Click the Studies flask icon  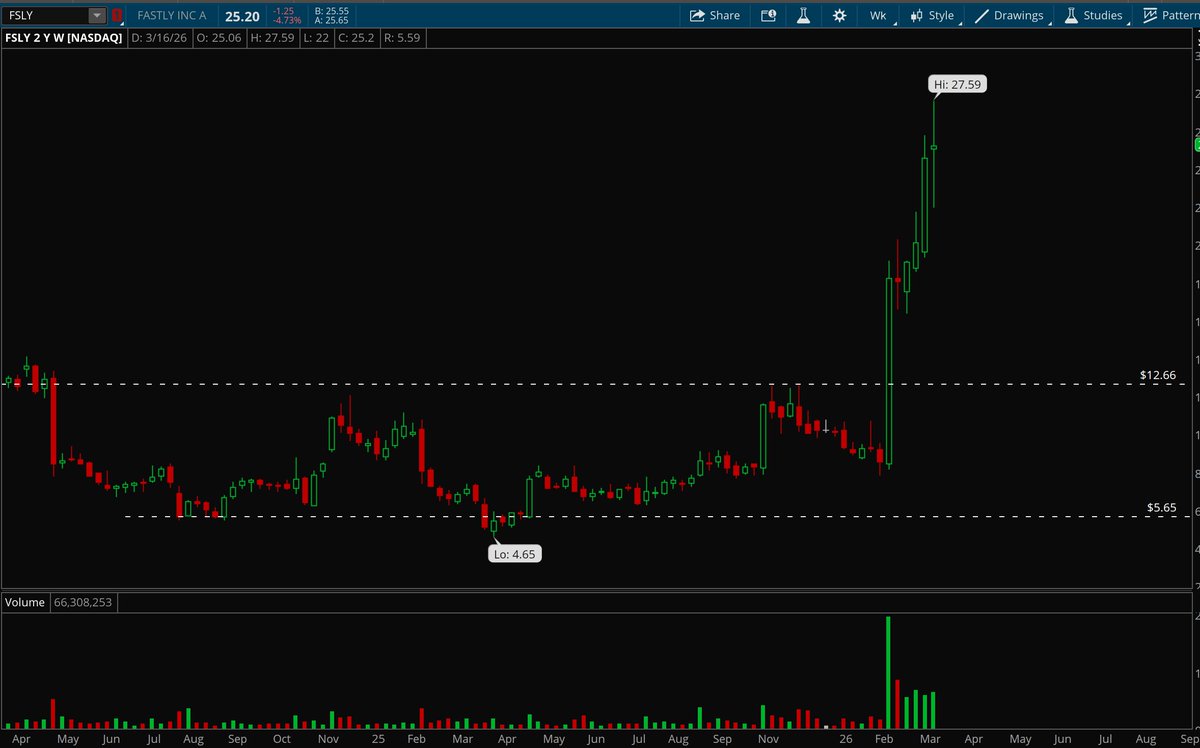[x=1070, y=15]
